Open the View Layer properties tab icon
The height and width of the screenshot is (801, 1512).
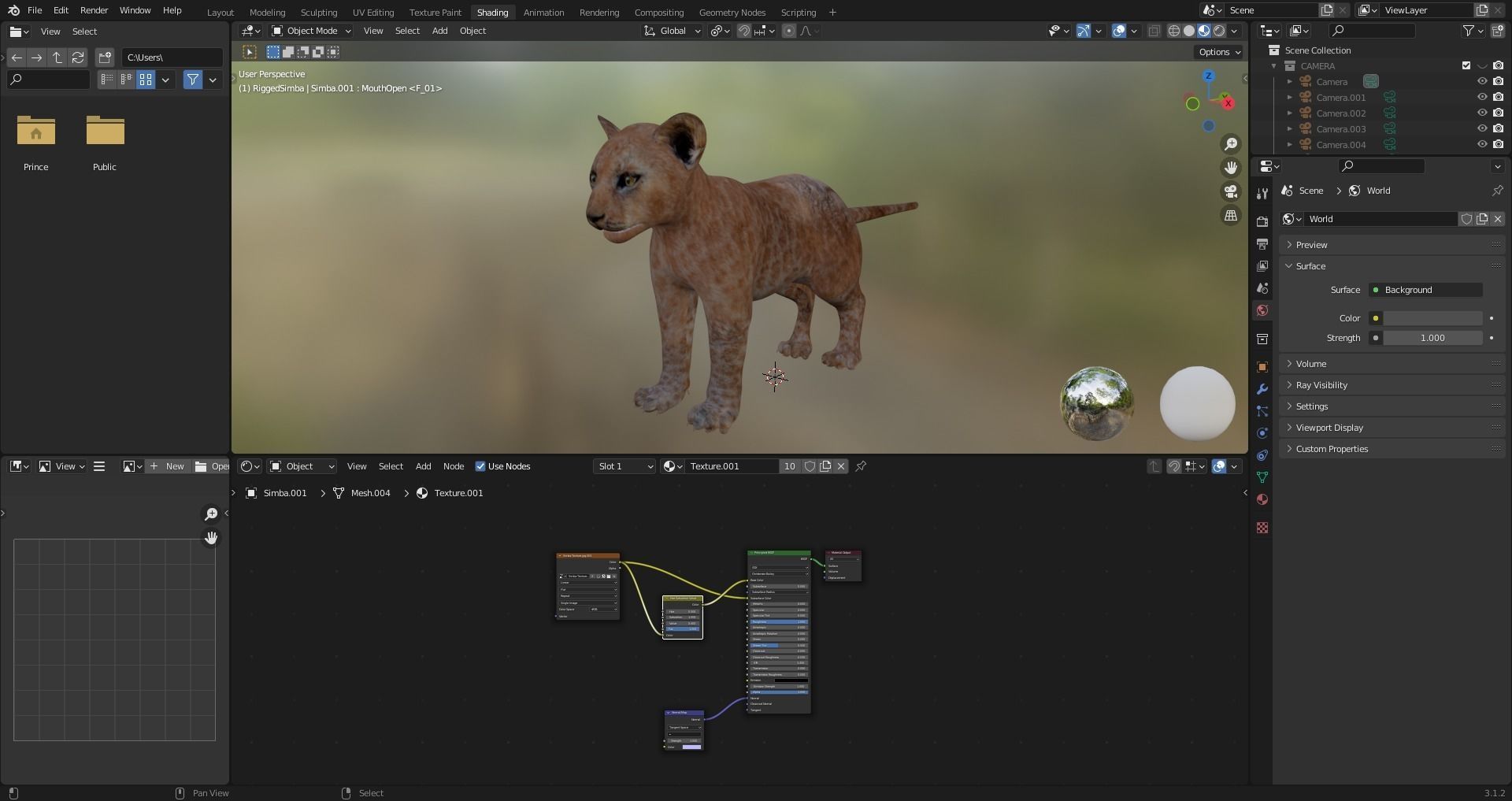1262,266
